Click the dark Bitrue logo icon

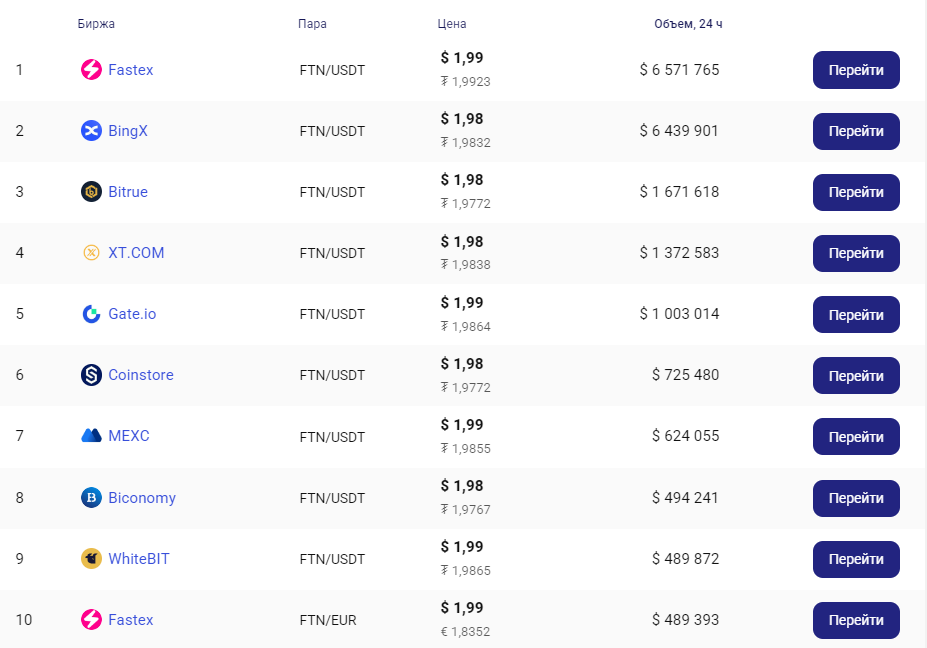pyautogui.click(x=91, y=192)
